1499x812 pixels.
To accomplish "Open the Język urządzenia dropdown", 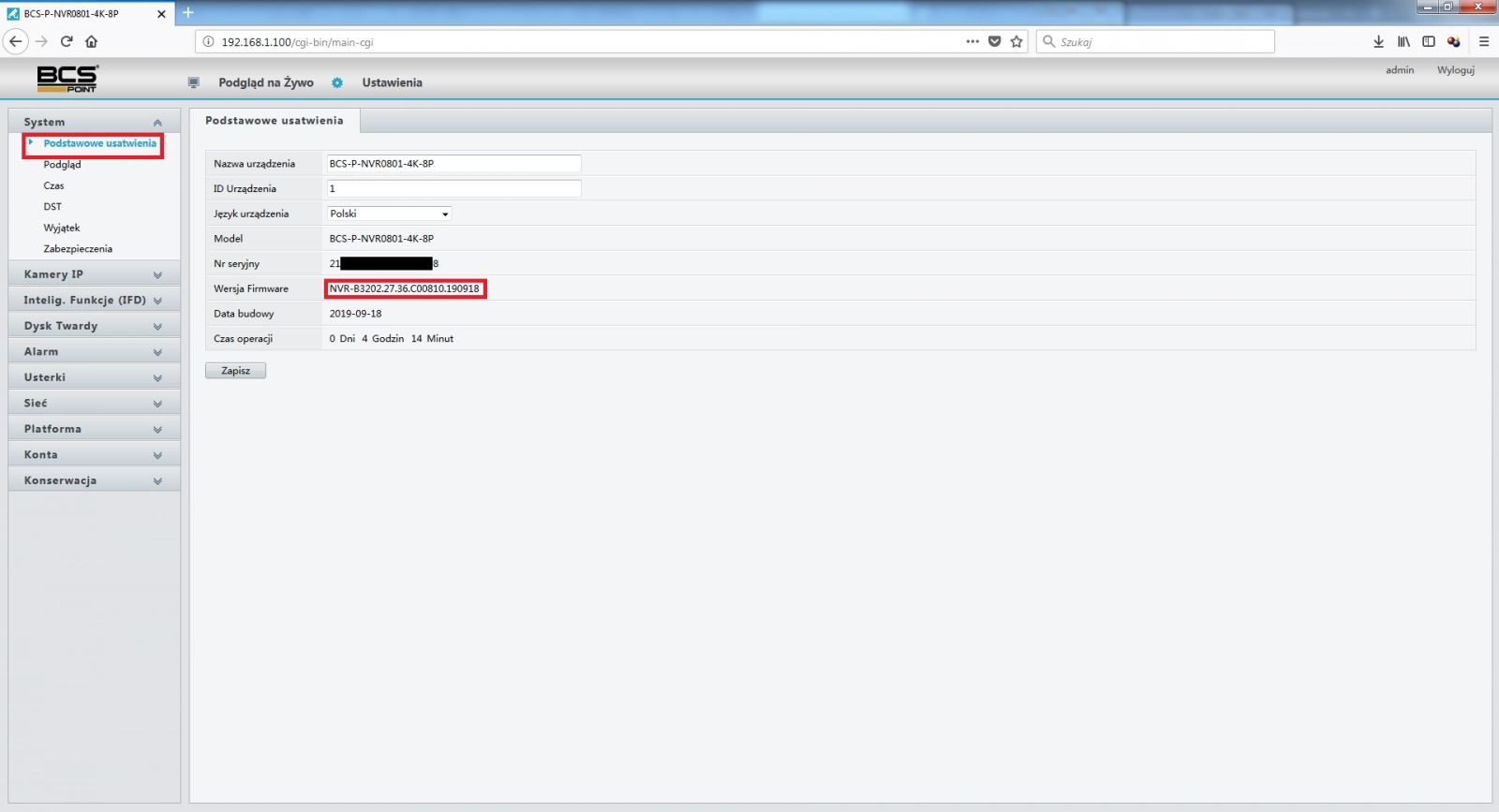I will click(x=389, y=214).
